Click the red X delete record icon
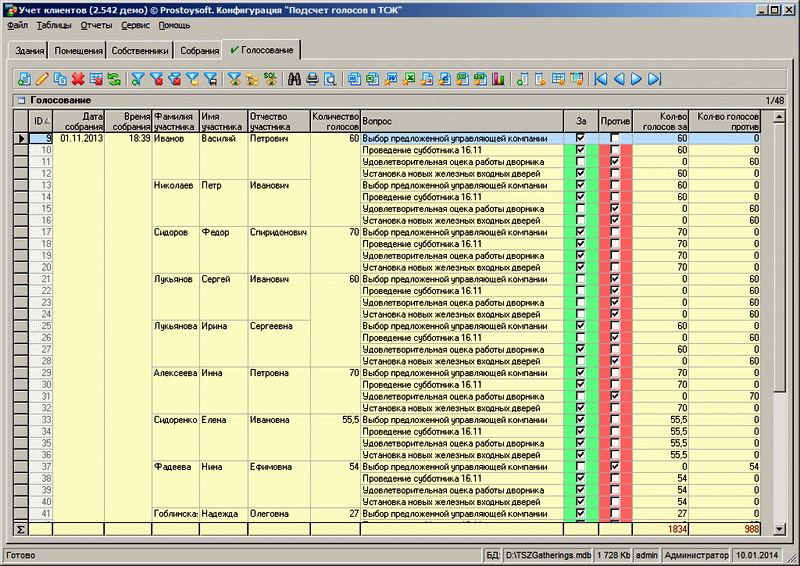The height and width of the screenshot is (566, 800). click(78, 79)
